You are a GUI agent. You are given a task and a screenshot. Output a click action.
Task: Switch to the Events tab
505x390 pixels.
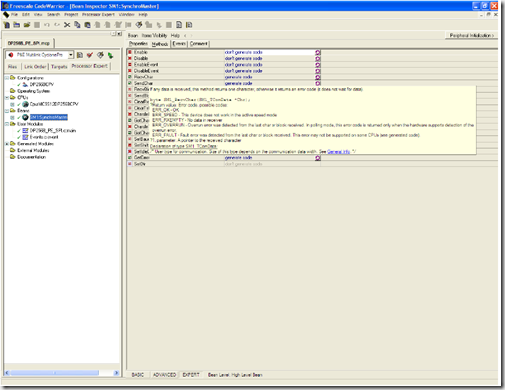(x=179, y=44)
